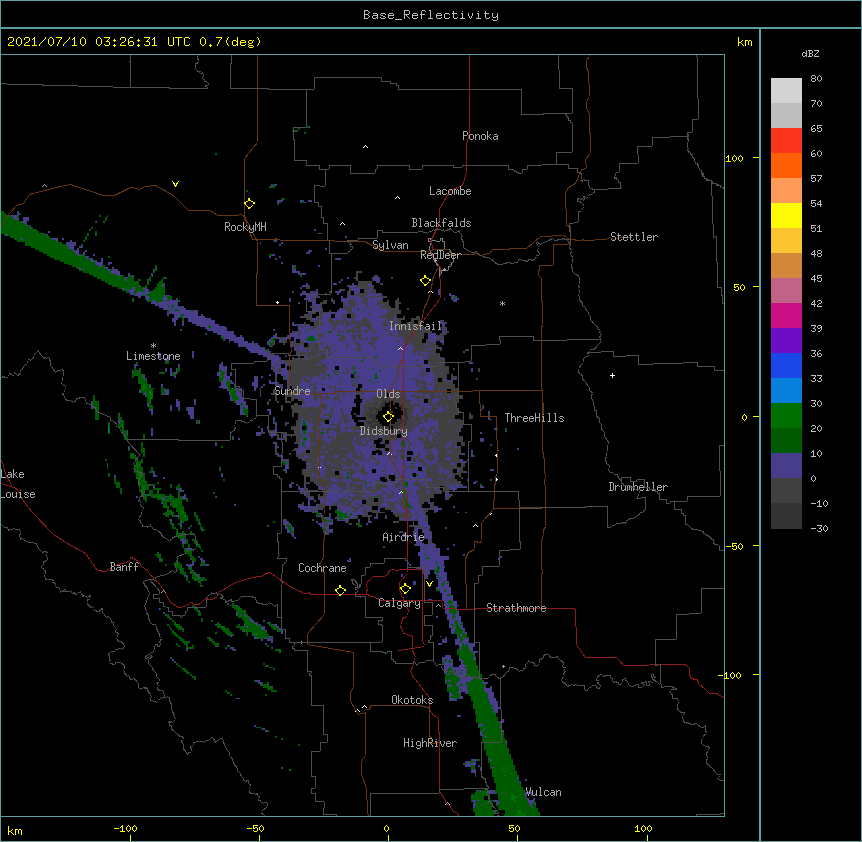
Task: Click the dBZ legend heading
Action: tap(810, 54)
